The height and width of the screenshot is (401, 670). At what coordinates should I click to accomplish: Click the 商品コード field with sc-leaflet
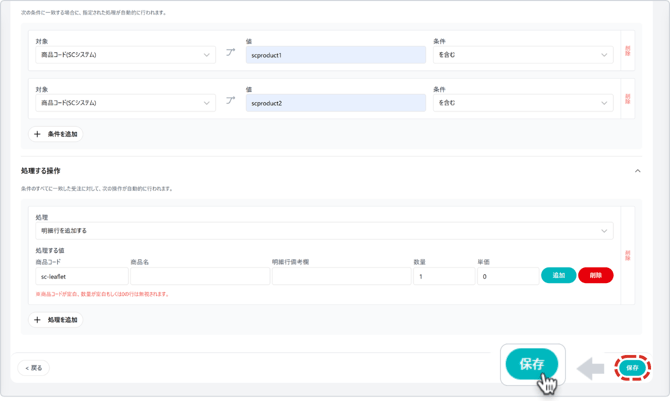click(x=82, y=276)
